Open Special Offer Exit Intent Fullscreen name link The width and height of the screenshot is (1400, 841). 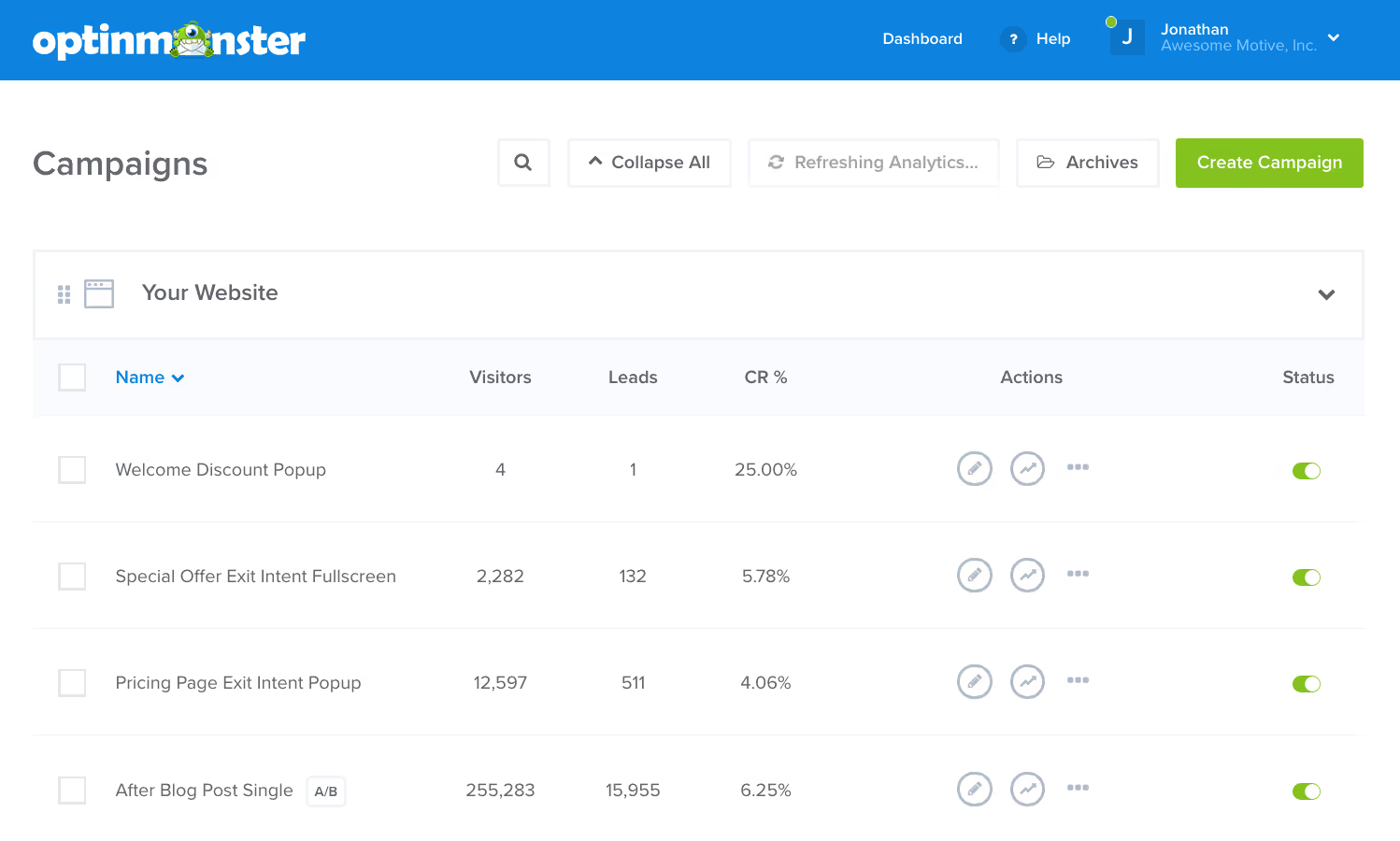tap(256, 577)
